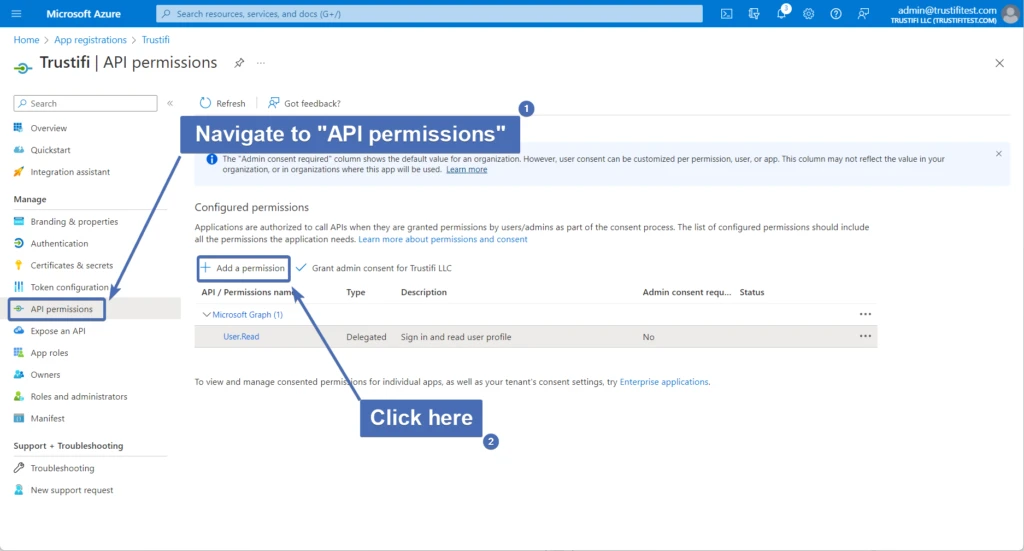1024x551 pixels.
Task: Collapse the sidebar with double chevron
Action: tap(170, 103)
